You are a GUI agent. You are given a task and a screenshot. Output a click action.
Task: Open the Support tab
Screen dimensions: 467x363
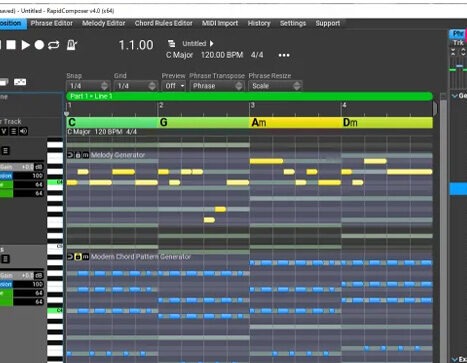328,23
